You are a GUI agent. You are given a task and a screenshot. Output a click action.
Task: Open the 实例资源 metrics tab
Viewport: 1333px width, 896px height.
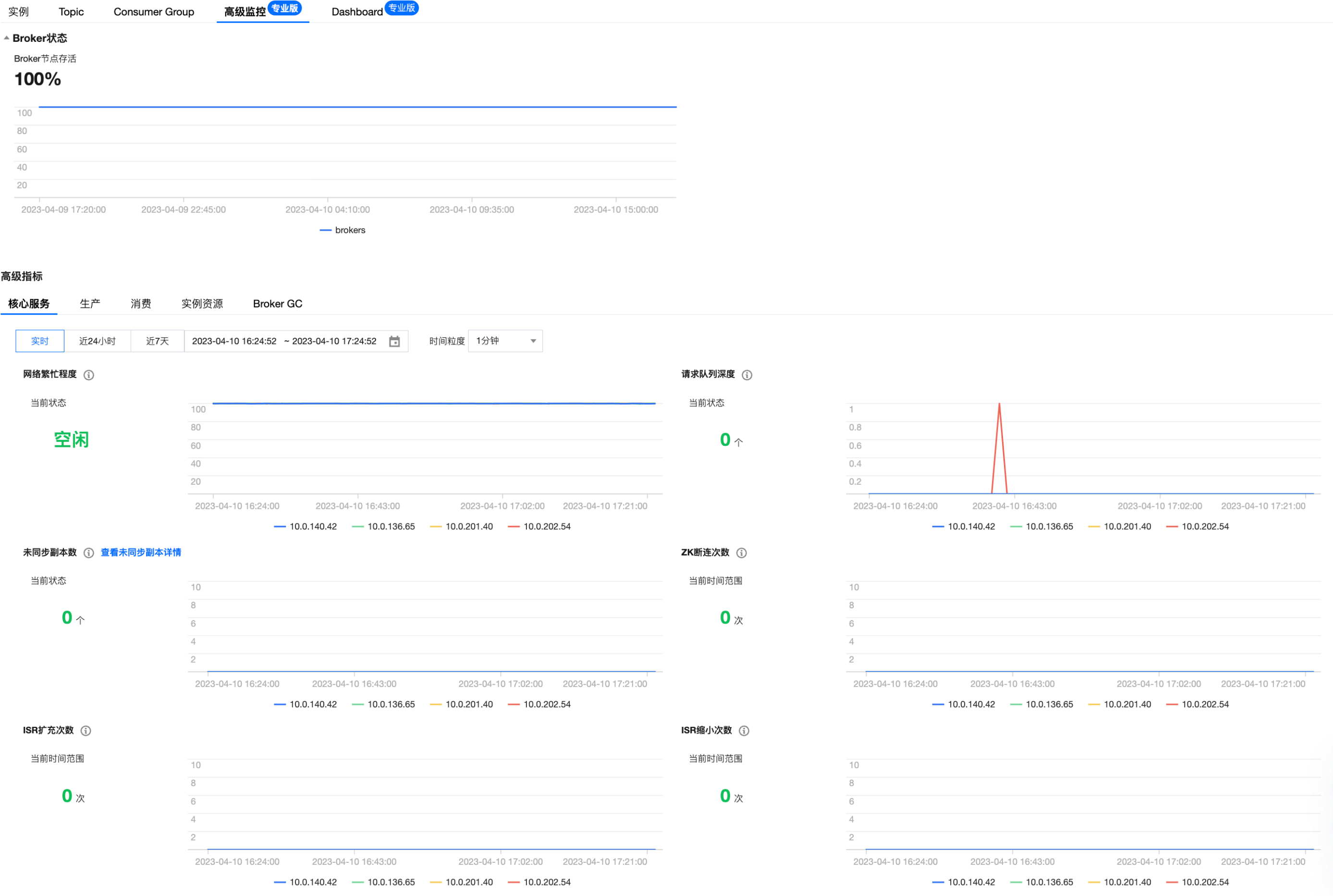[202, 304]
